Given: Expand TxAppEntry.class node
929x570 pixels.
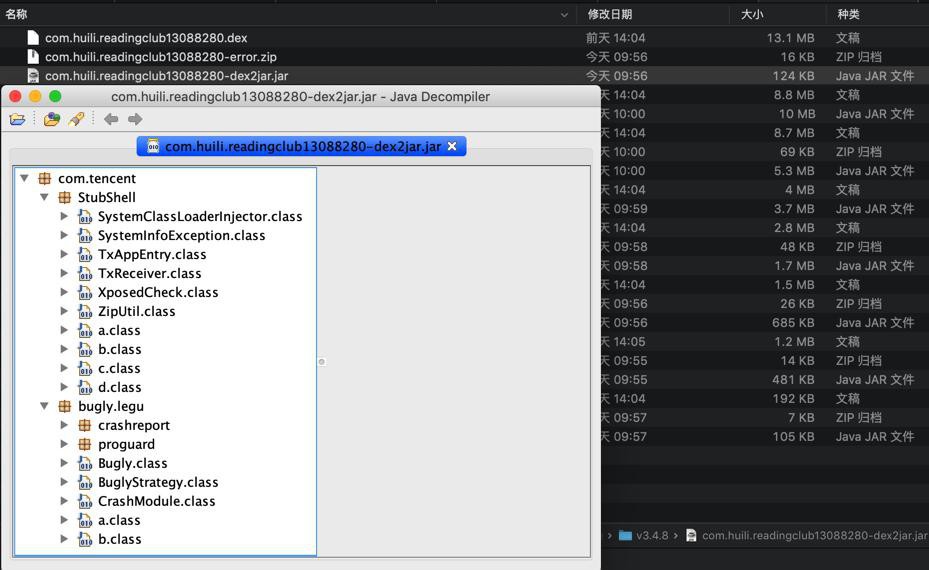Looking at the screenshot, I should coord(64,254).
